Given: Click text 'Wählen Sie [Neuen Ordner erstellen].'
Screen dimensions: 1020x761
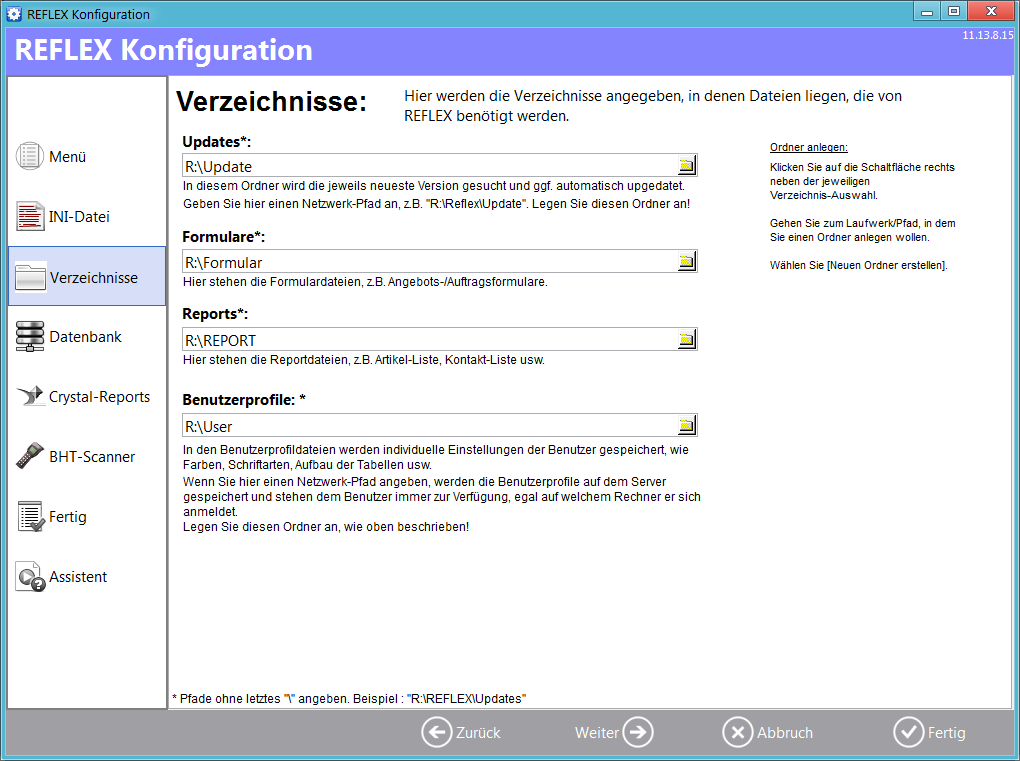Looking at the screenshot, I should [x=859, y=265].
